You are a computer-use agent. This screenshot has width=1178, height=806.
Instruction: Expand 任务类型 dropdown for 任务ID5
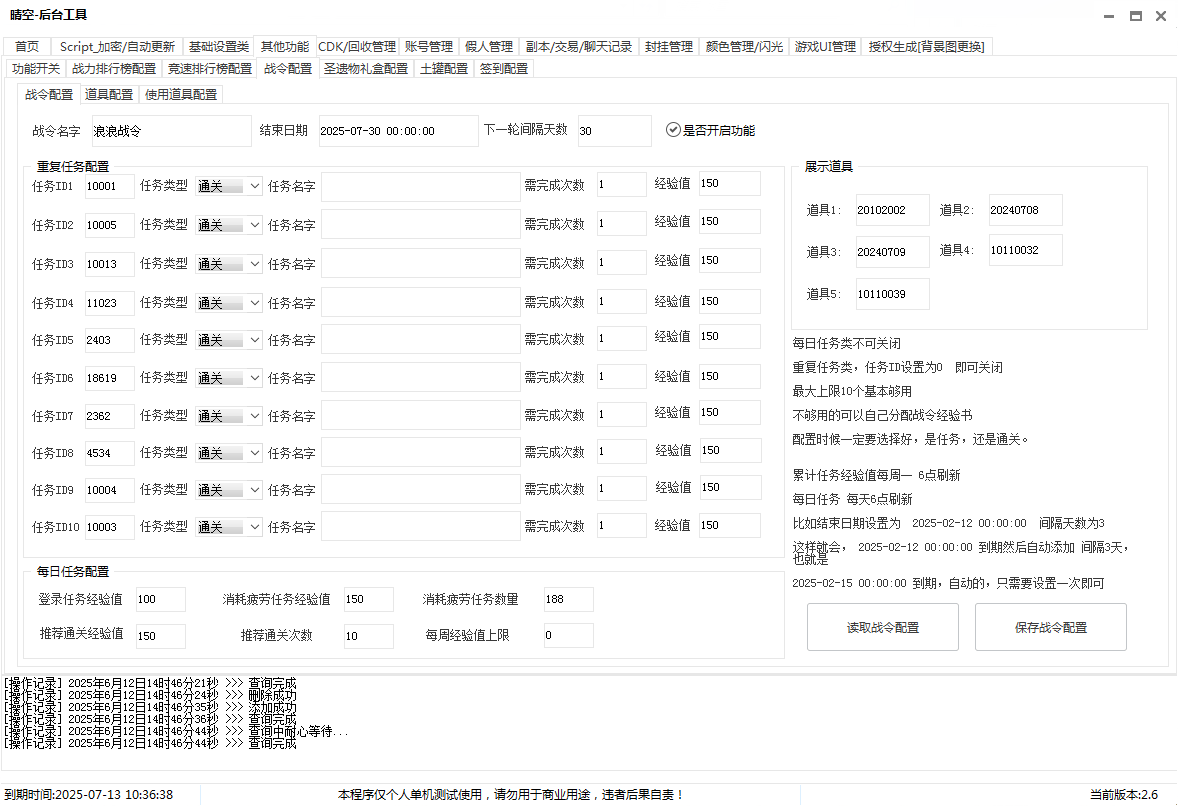click(x=228, y=340)
